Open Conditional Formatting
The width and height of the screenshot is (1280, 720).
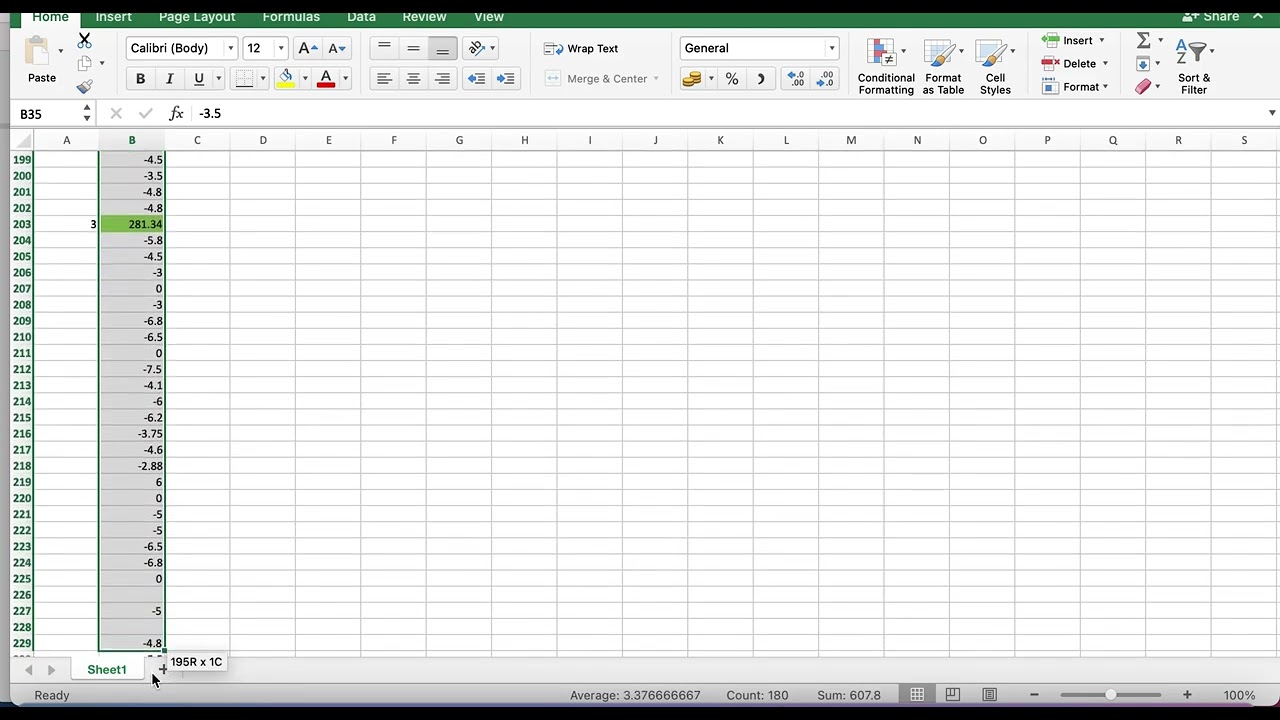(885, 67)
